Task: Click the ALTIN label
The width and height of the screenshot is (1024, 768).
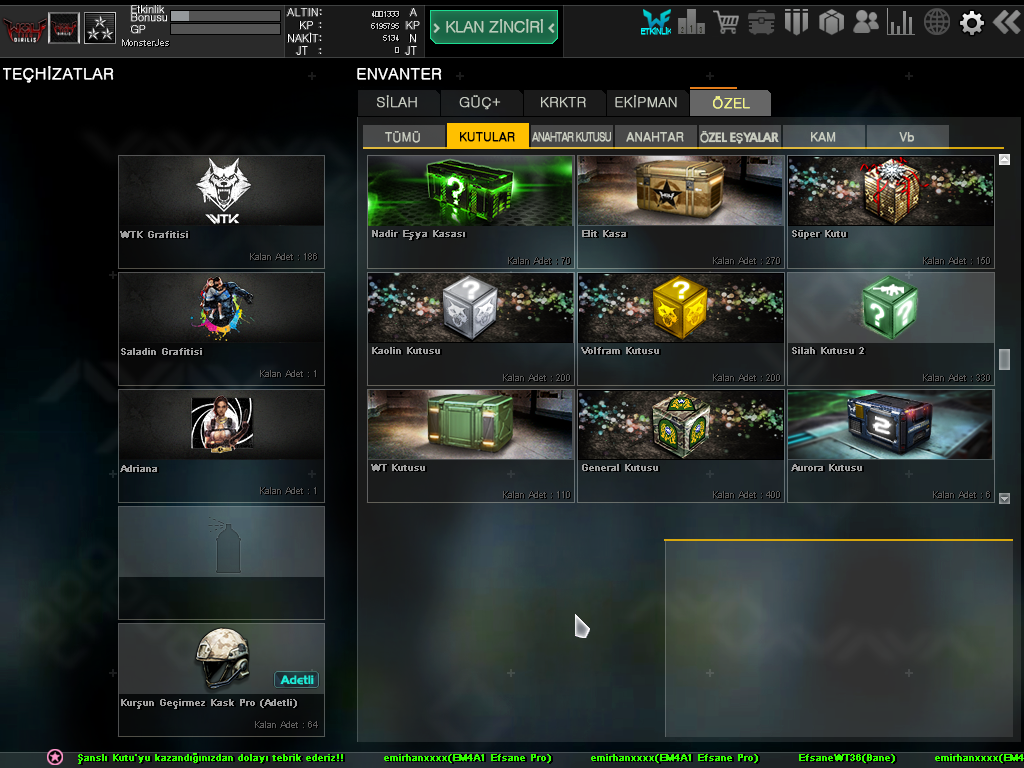Action: pos(304,12)
